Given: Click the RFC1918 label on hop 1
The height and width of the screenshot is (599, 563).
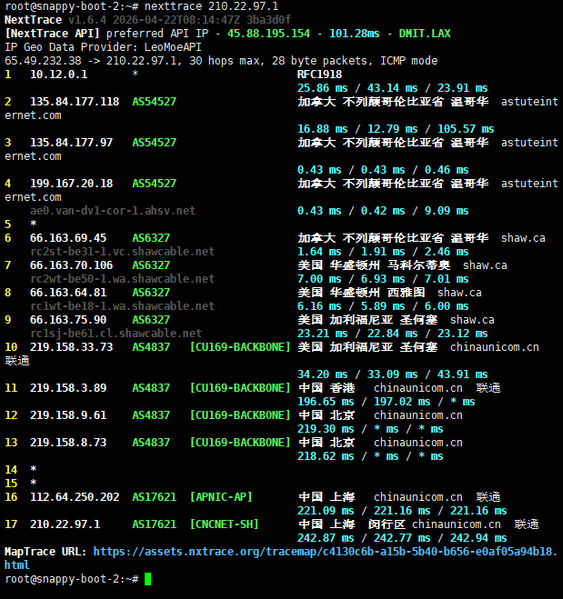Looking at the screenshot, I should point(320,74).
